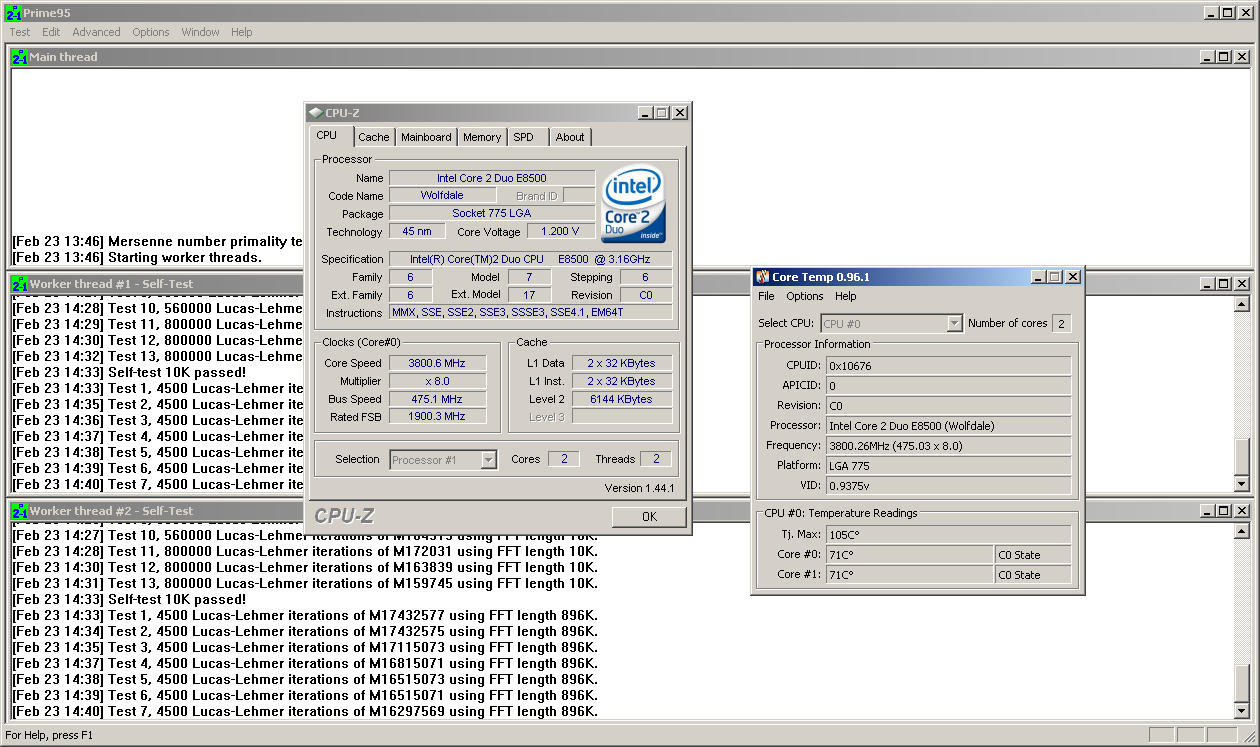Open the Advanced menu in Prime95
The height and width of the screenshot is (747, 1260).
[x=96, y=32]
